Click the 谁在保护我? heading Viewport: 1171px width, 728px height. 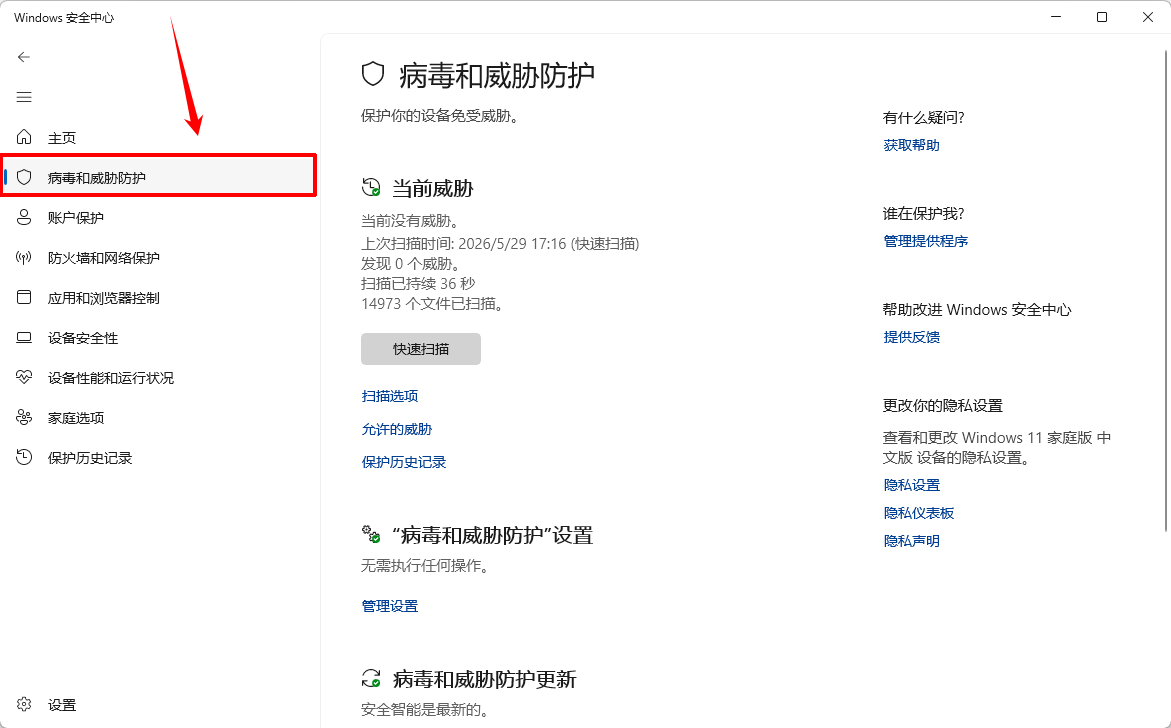tap(923, 214)
